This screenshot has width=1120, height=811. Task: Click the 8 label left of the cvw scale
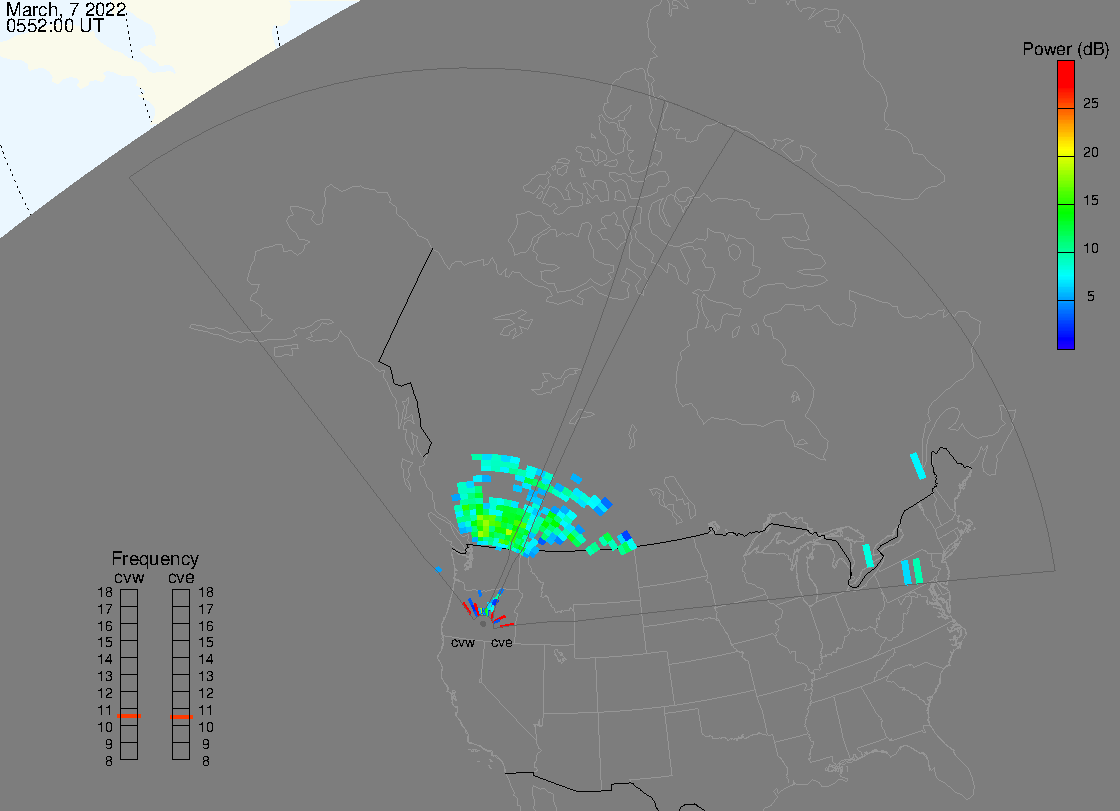click(x=109, y=762)
